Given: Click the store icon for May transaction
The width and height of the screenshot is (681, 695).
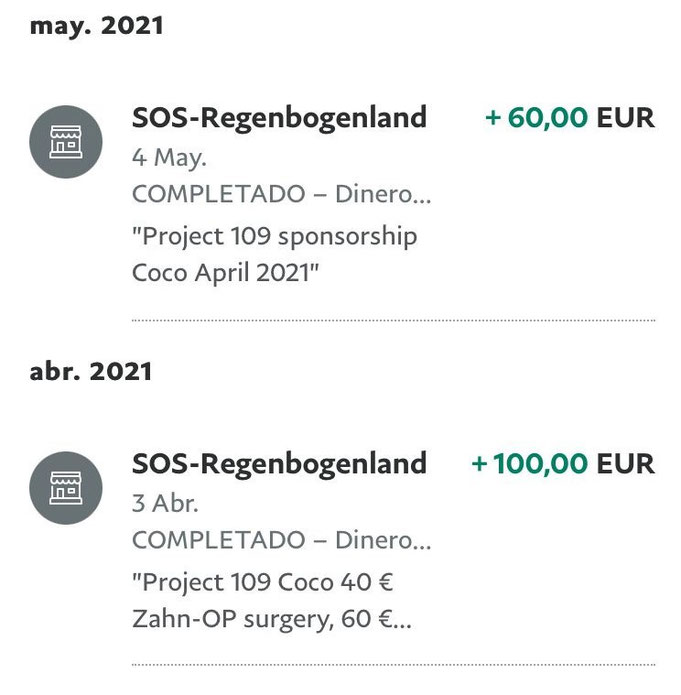Looking at the screenshot, I should [x=66, y=142].
